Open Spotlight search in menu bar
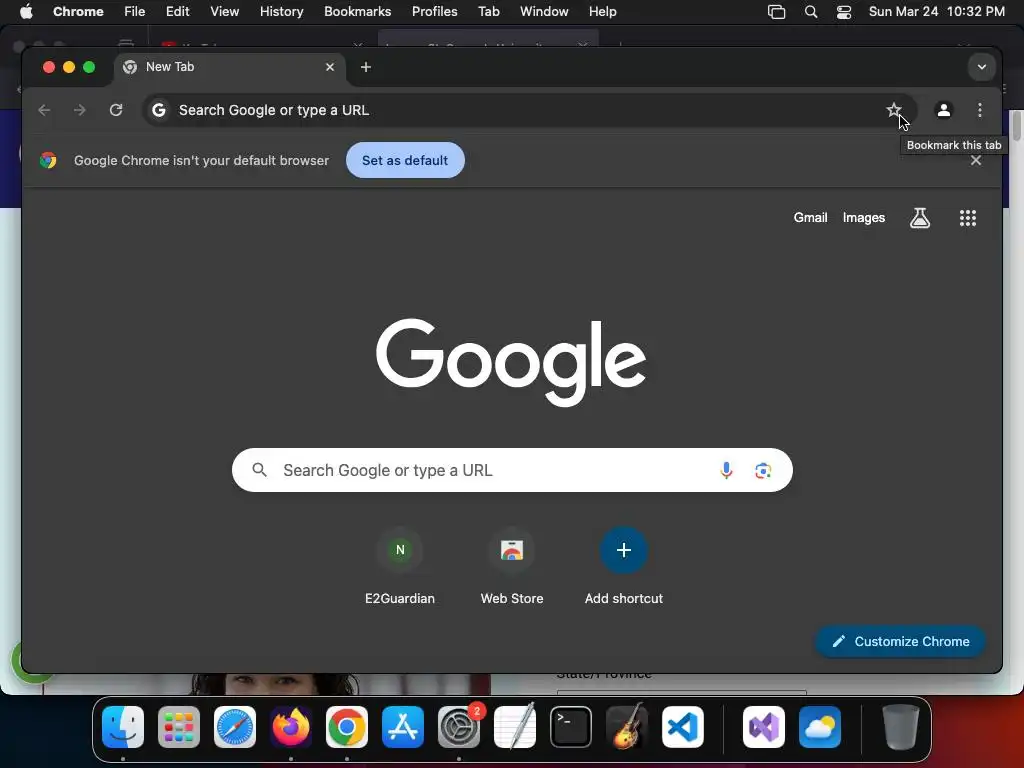Screen dimensions: 1024x768 pos(810,12)
